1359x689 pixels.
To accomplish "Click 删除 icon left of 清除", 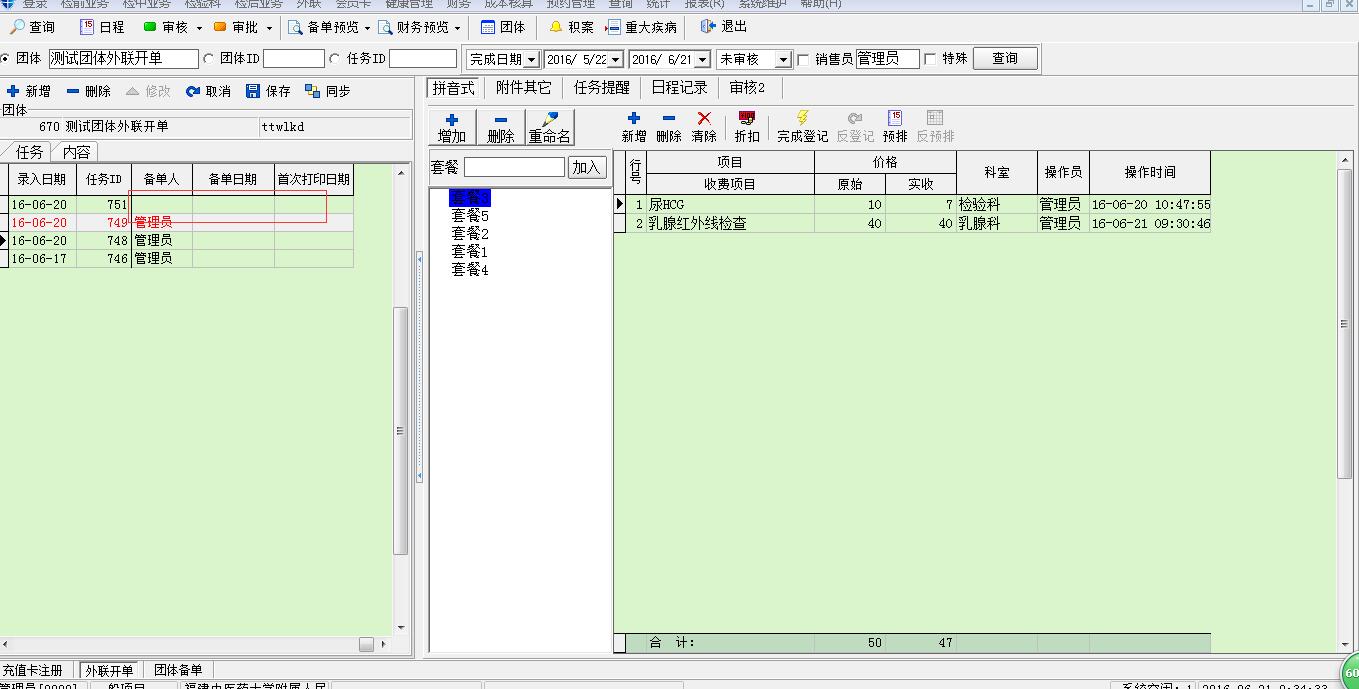I will [669, 118].
